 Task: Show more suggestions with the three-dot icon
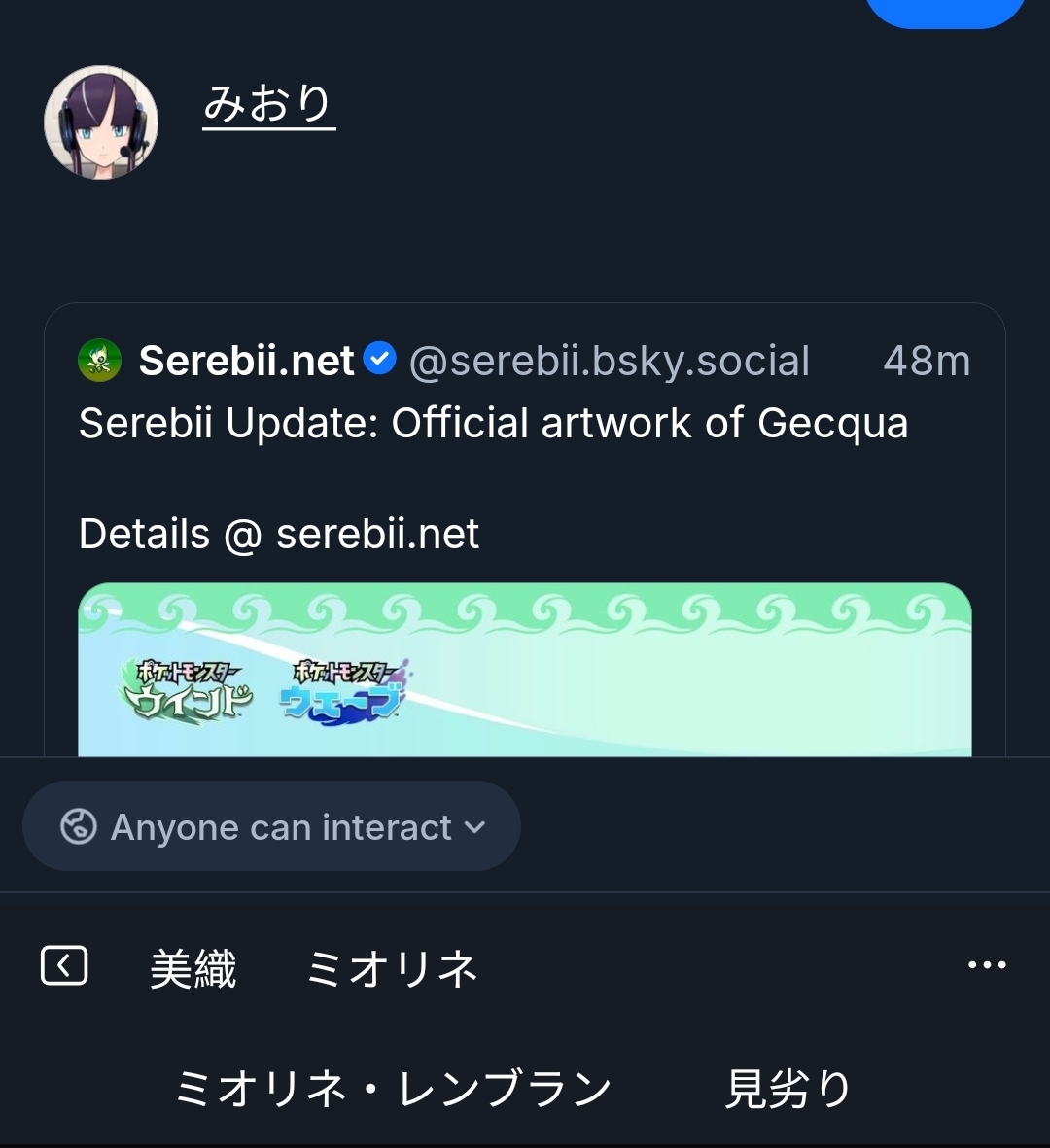[x=987, y=965]
